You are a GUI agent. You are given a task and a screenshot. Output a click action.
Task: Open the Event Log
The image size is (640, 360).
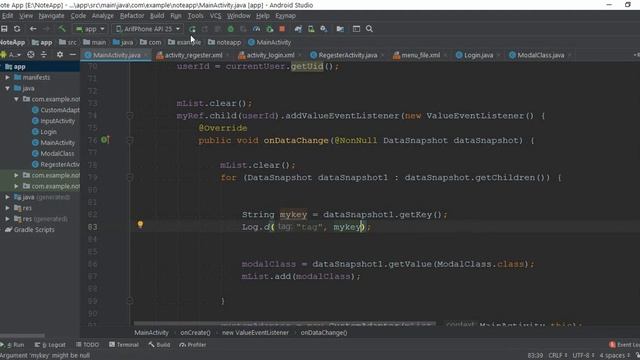point(624,345)
